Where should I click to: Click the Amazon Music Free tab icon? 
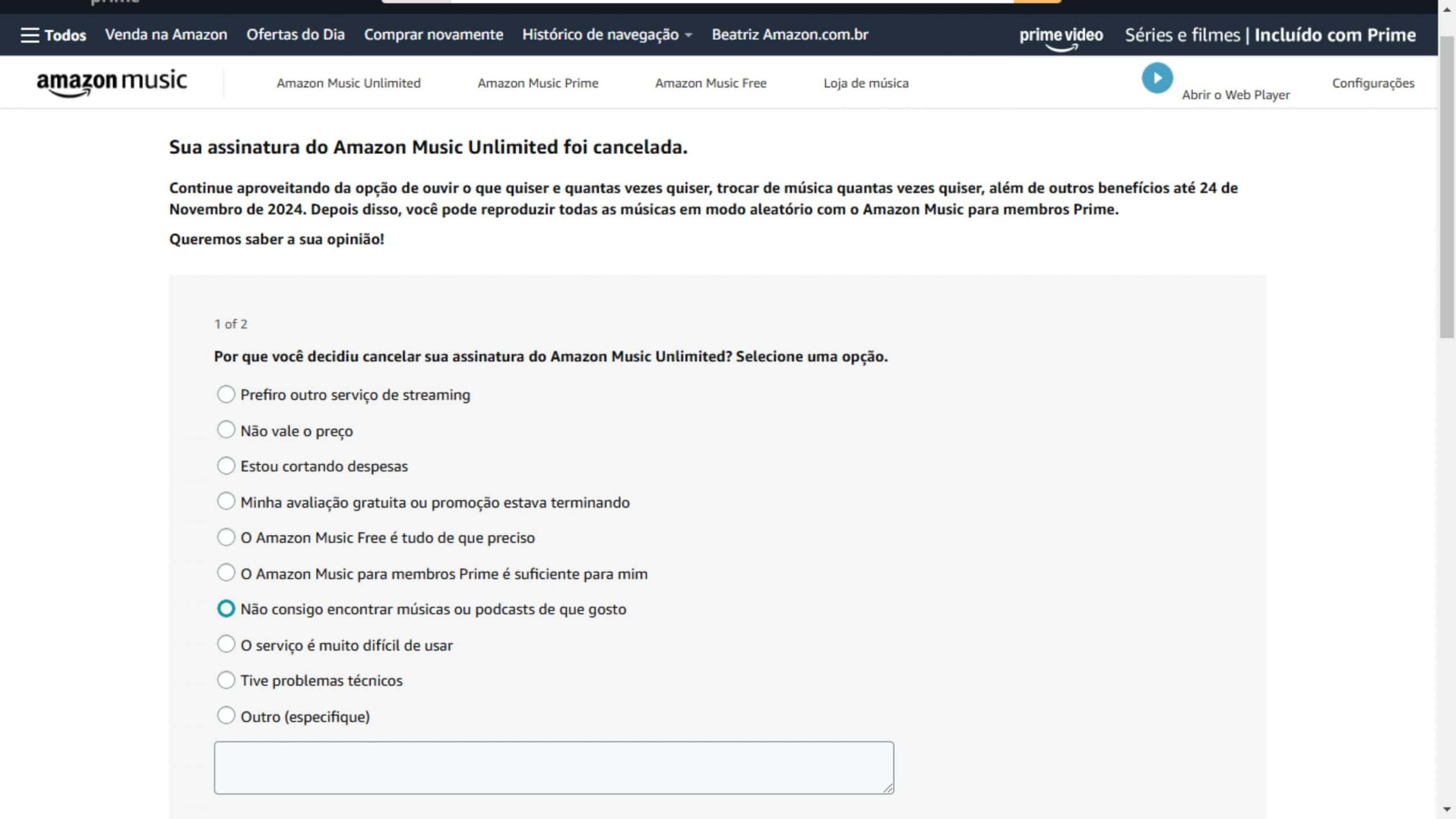(x=711, y=82)
